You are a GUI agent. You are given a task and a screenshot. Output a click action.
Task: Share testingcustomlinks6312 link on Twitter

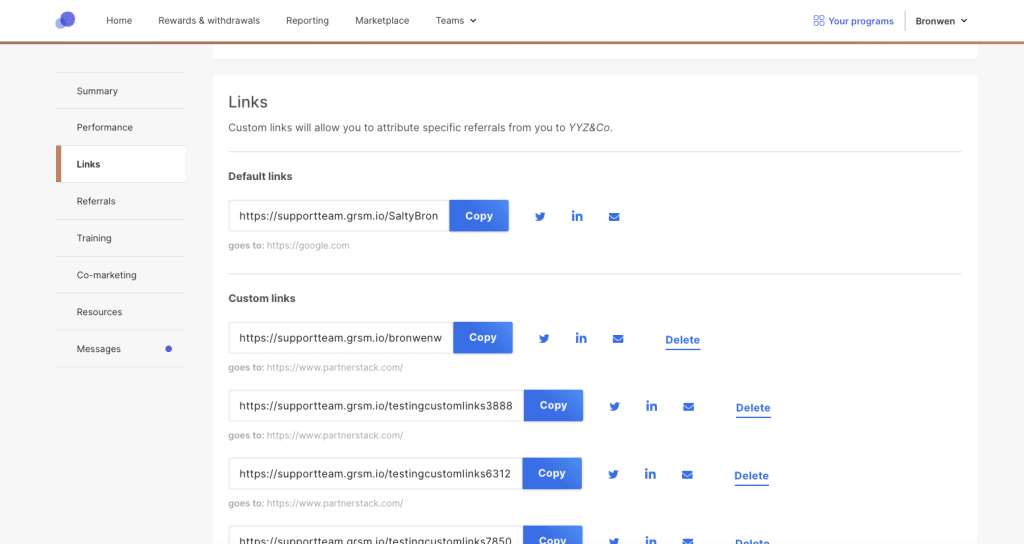coord(613,474)
